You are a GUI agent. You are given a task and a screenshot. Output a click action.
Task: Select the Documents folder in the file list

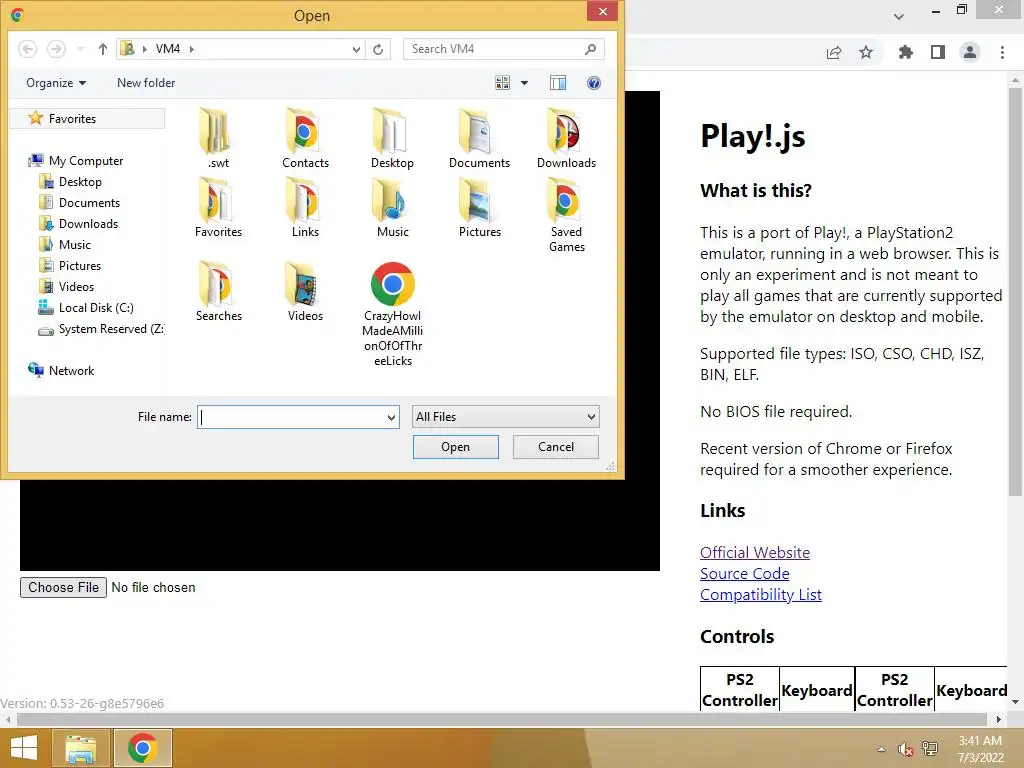pos(479,138)
